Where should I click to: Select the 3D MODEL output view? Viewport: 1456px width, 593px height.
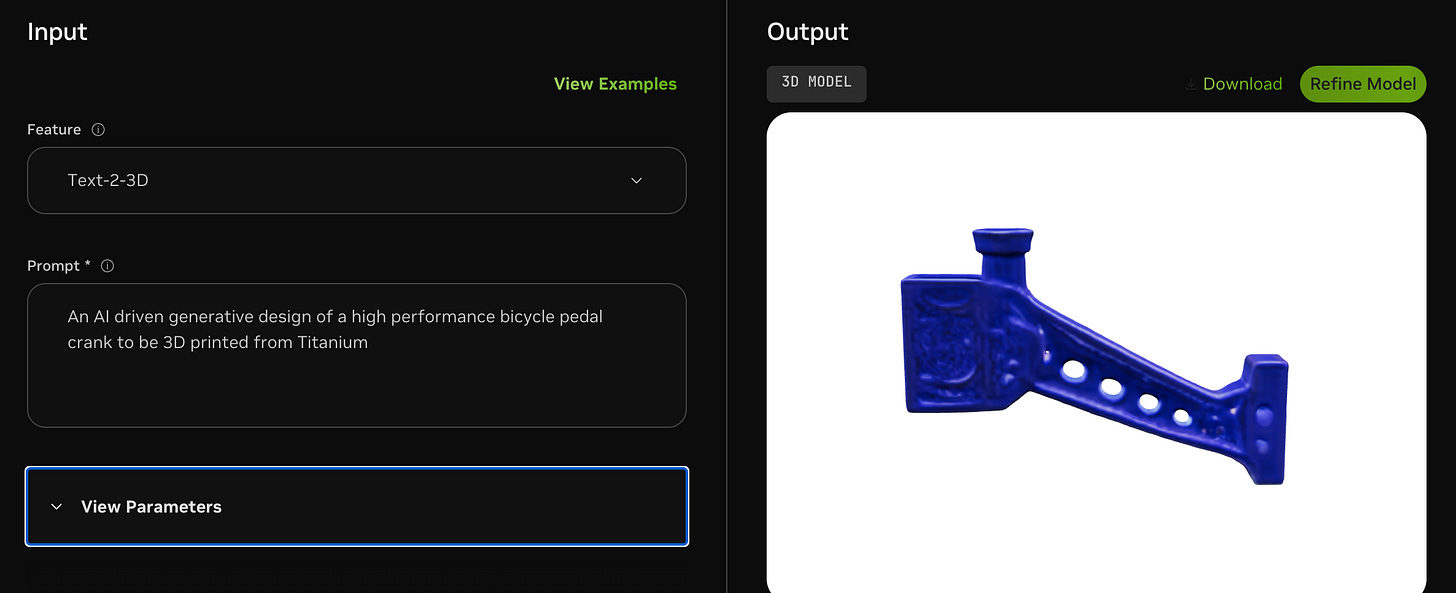pos(816,84)
